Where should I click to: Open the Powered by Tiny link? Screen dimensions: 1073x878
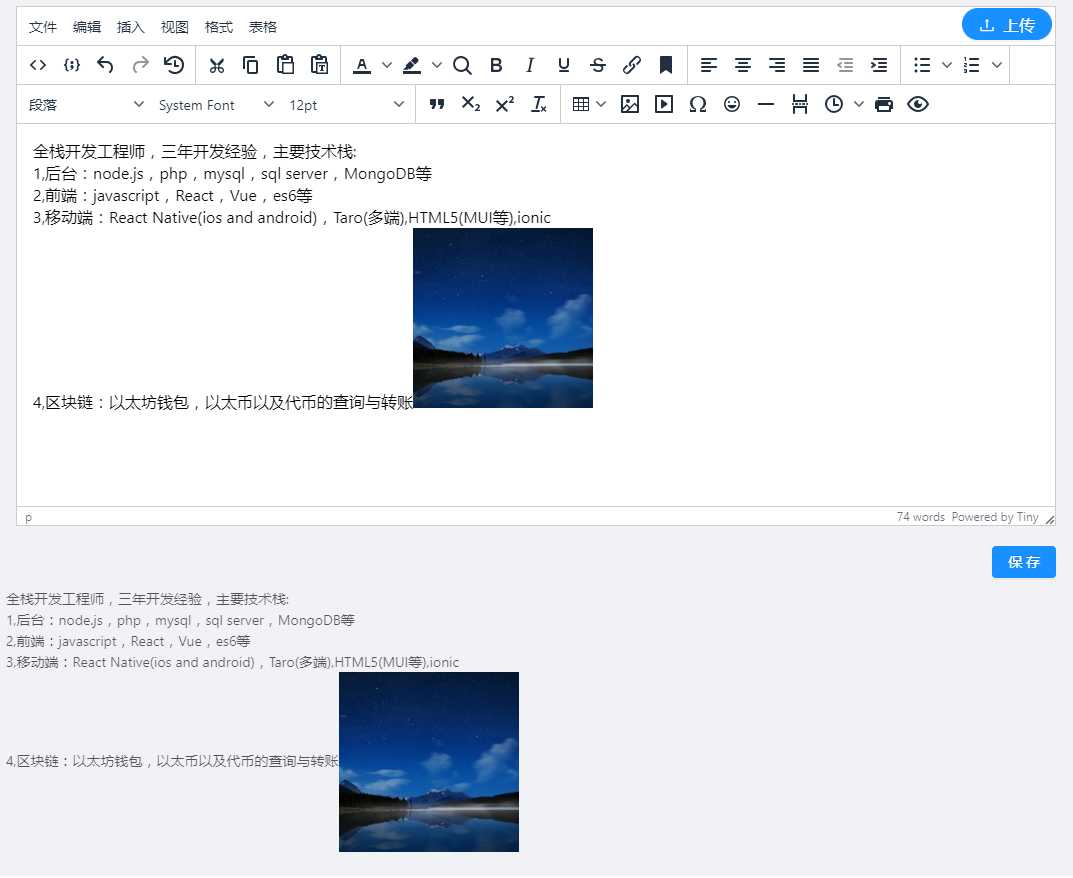(994, 517)
